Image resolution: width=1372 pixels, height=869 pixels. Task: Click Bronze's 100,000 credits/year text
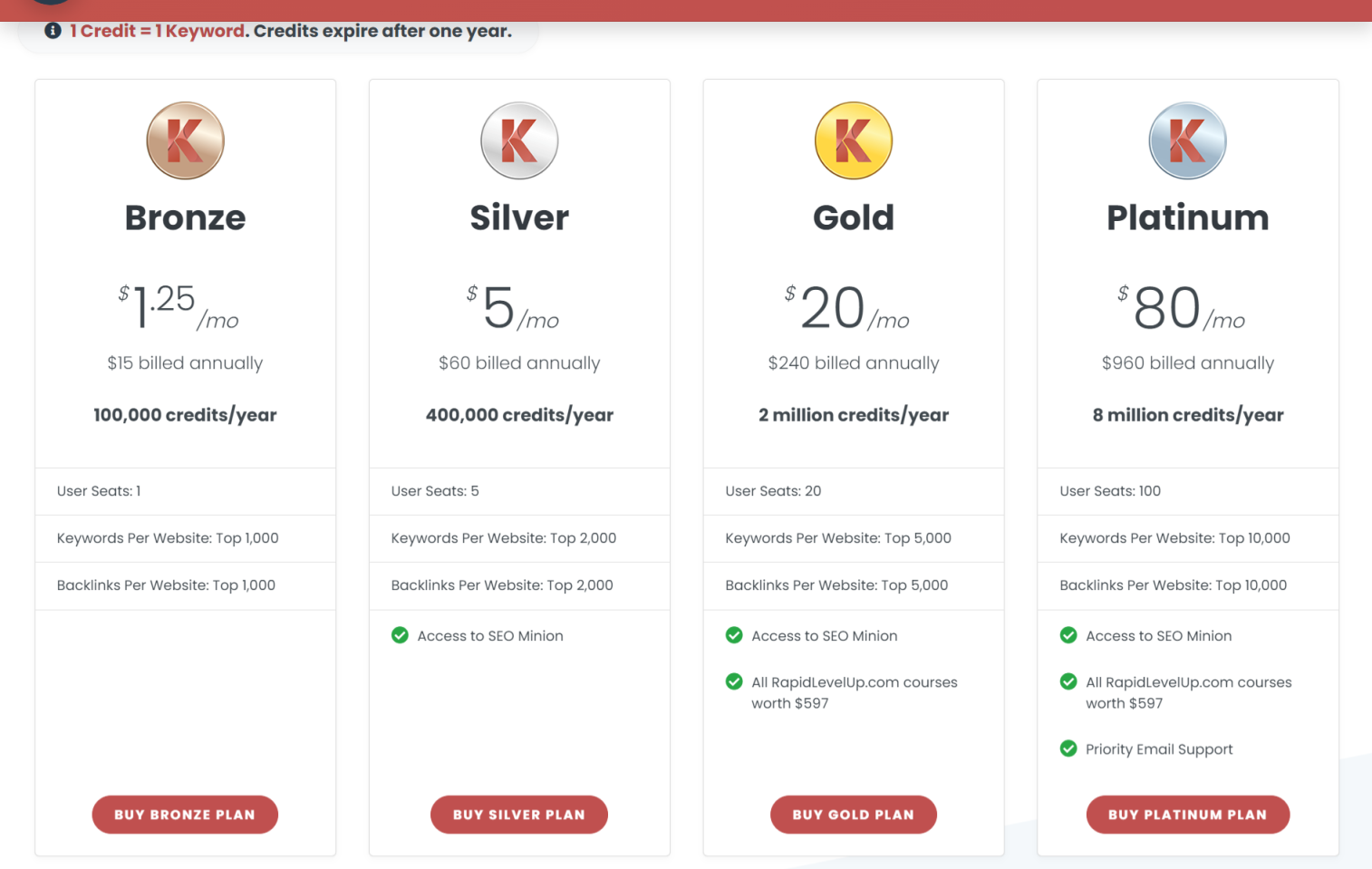coord(185,415)
